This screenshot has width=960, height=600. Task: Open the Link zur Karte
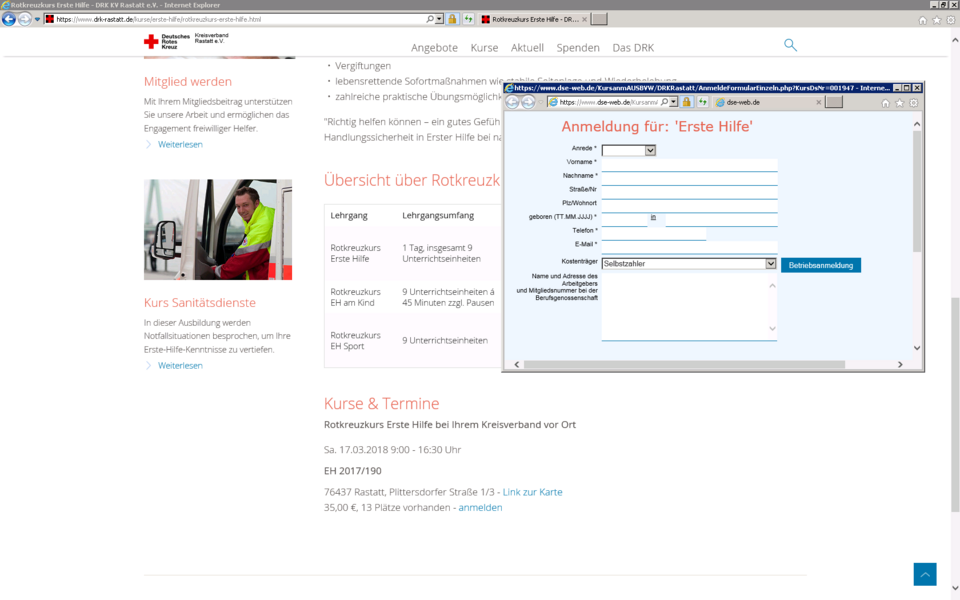click(532, 492)
